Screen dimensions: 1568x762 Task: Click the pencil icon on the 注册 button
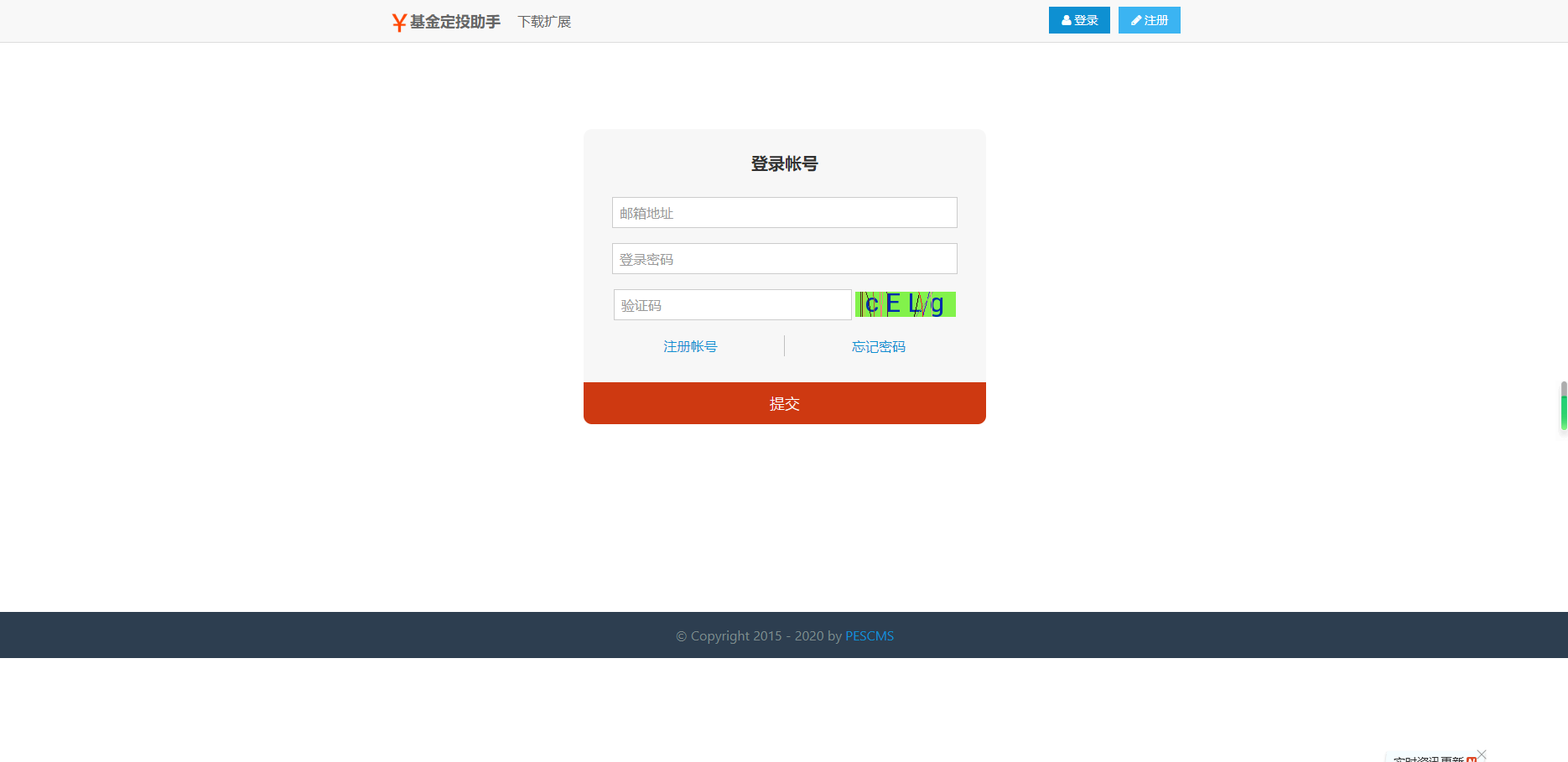1136,19
